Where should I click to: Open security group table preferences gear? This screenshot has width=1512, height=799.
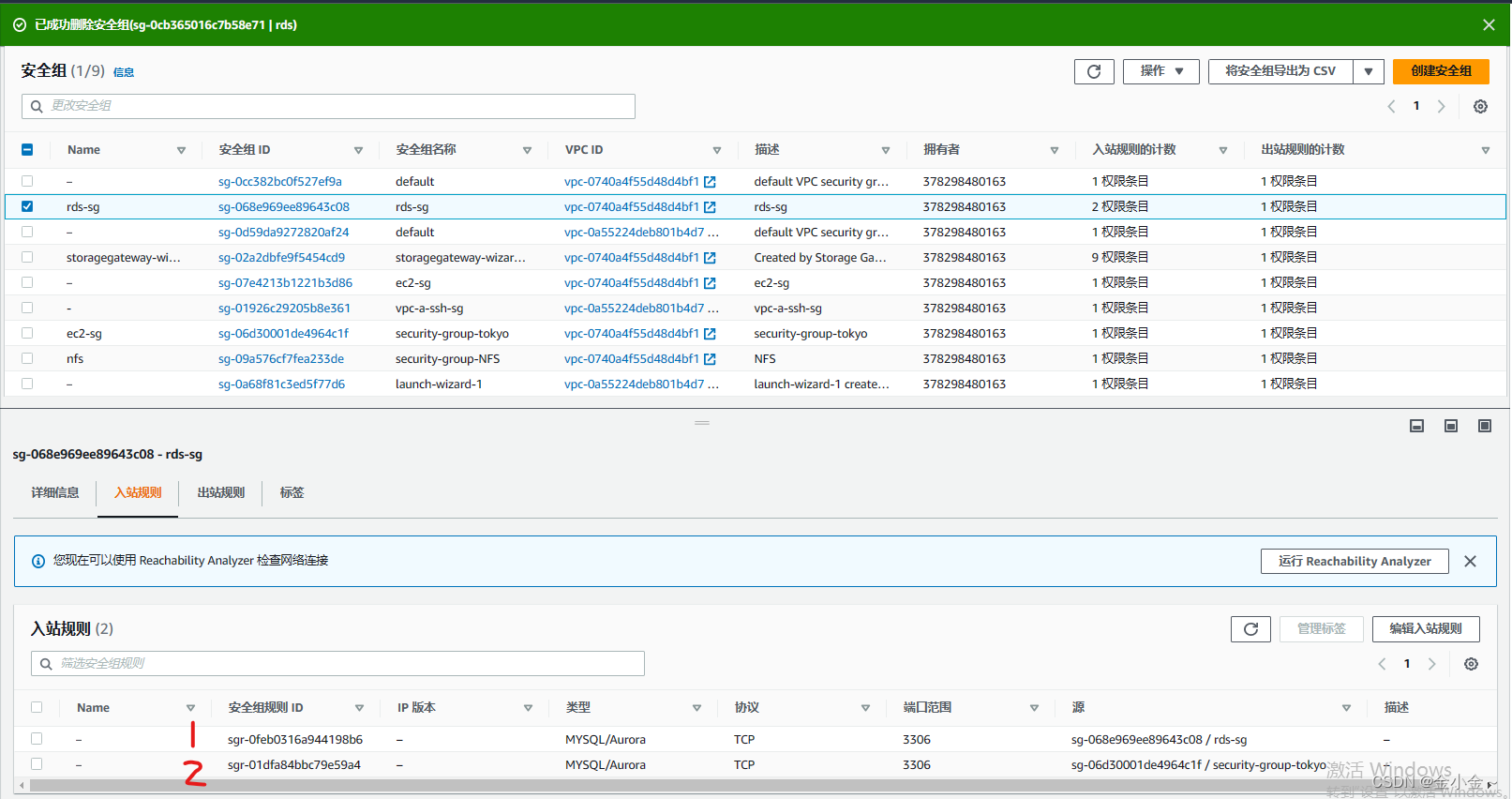1480,106
